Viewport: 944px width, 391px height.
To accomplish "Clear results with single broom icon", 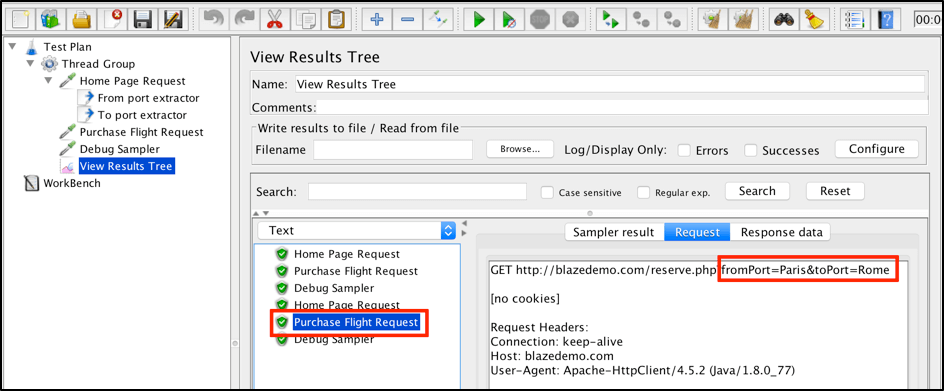I will pos(712,19).
